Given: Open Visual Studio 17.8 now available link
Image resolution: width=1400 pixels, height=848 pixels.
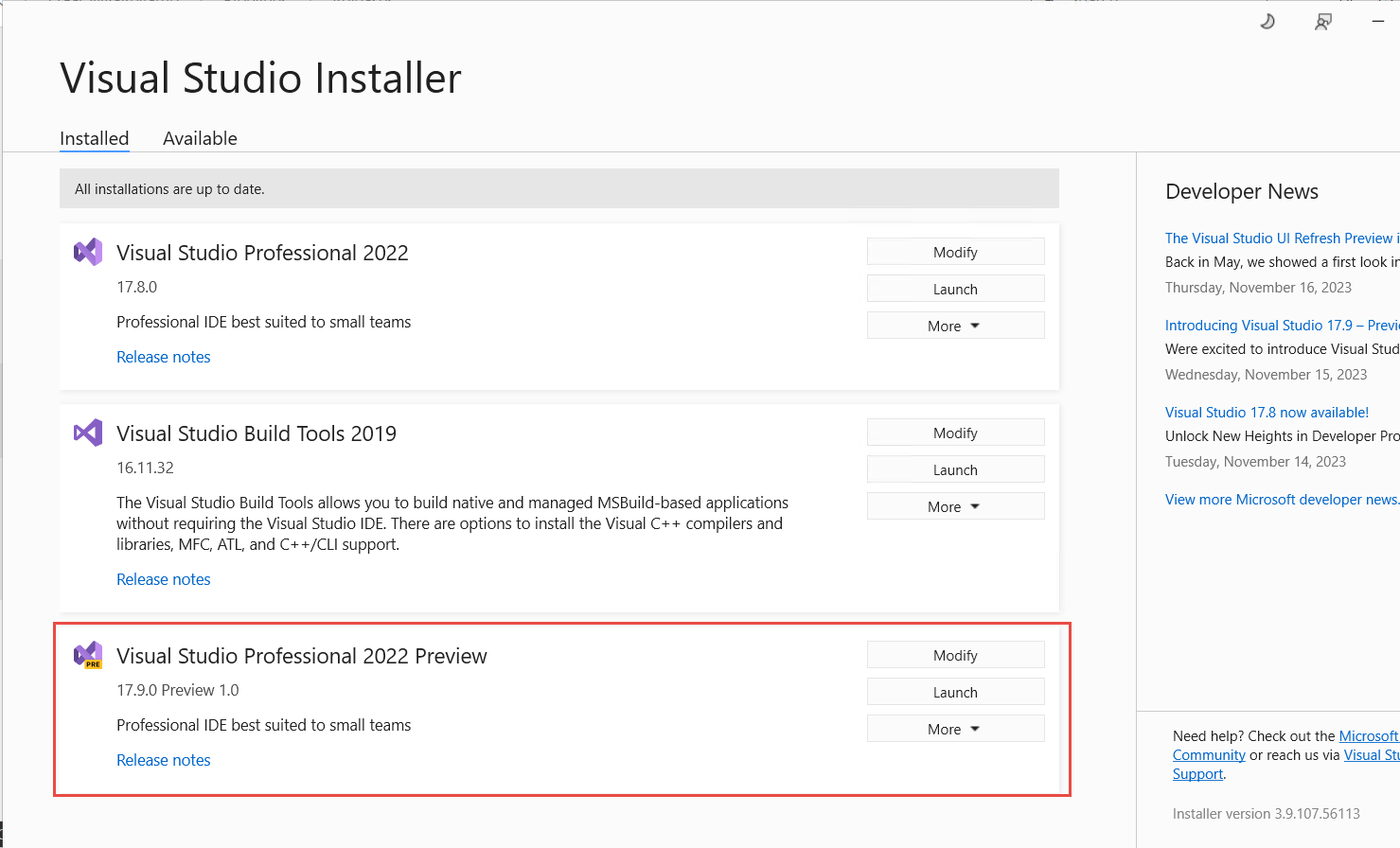Looking at the screenshot, I should (1267, 413).
